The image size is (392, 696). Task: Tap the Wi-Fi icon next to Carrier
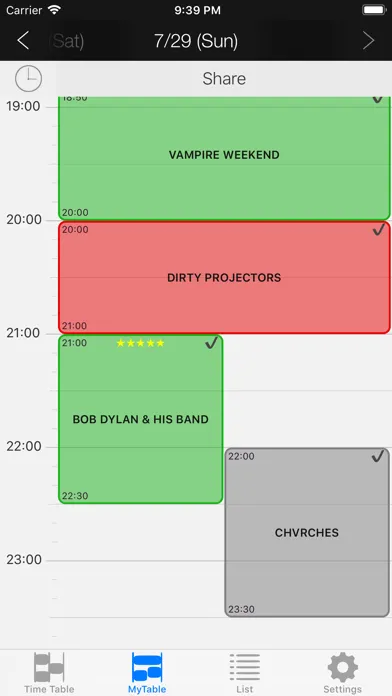click(55, 10)
